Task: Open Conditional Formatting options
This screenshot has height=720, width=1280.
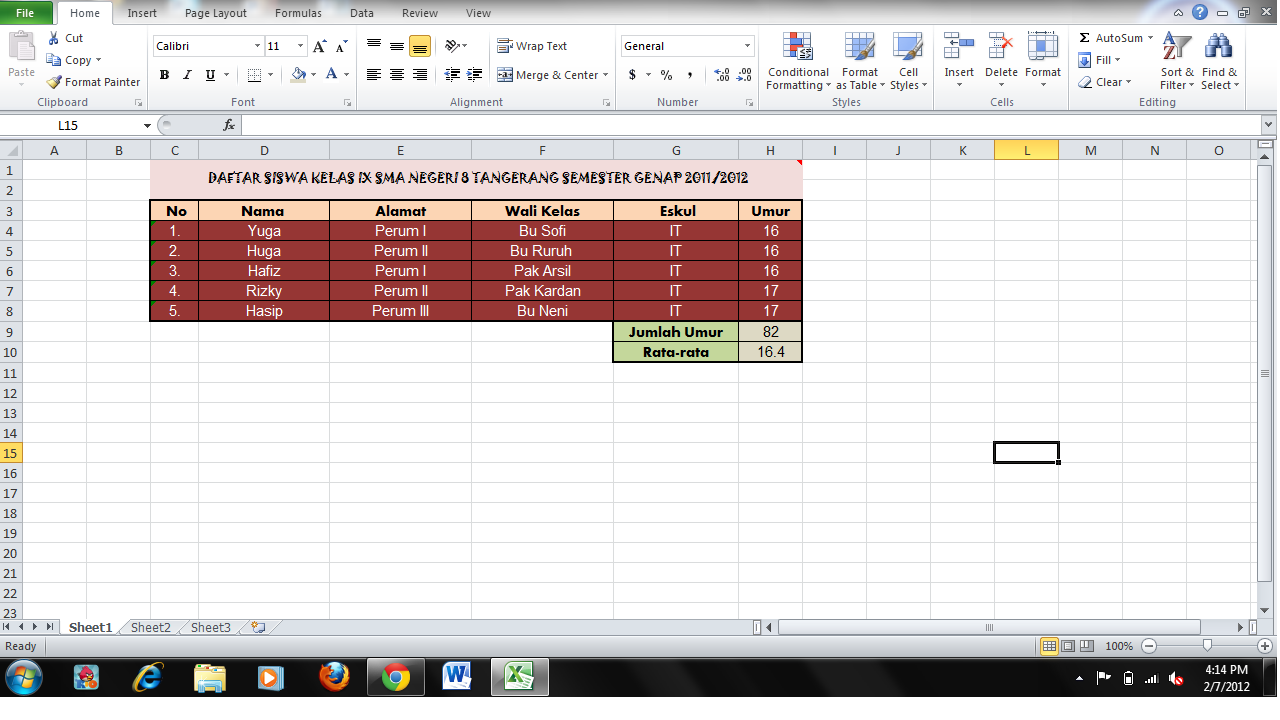Action: [x=797, y=62]
